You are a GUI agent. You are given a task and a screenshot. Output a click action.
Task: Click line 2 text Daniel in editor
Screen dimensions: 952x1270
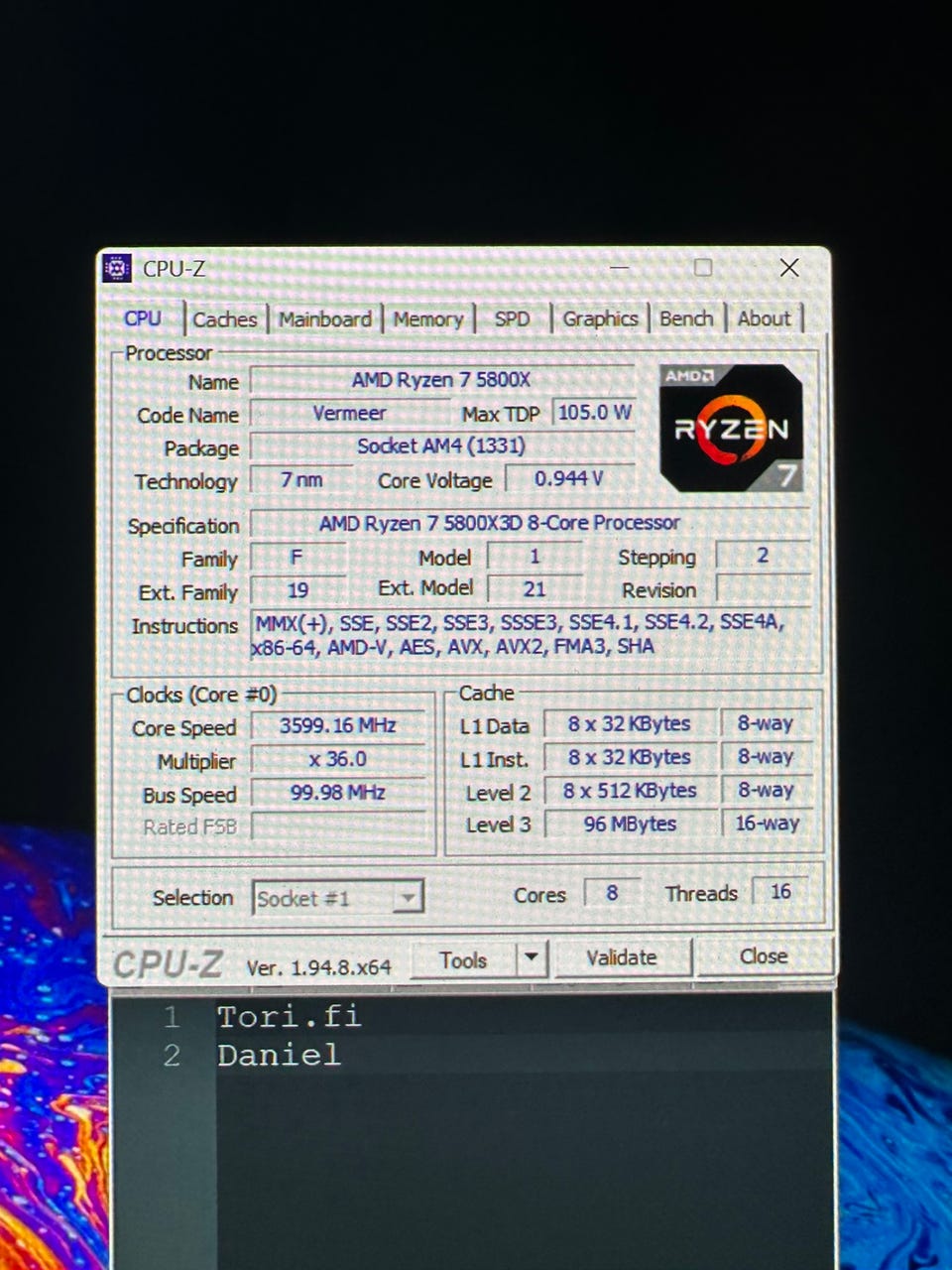pos(279,1055)
